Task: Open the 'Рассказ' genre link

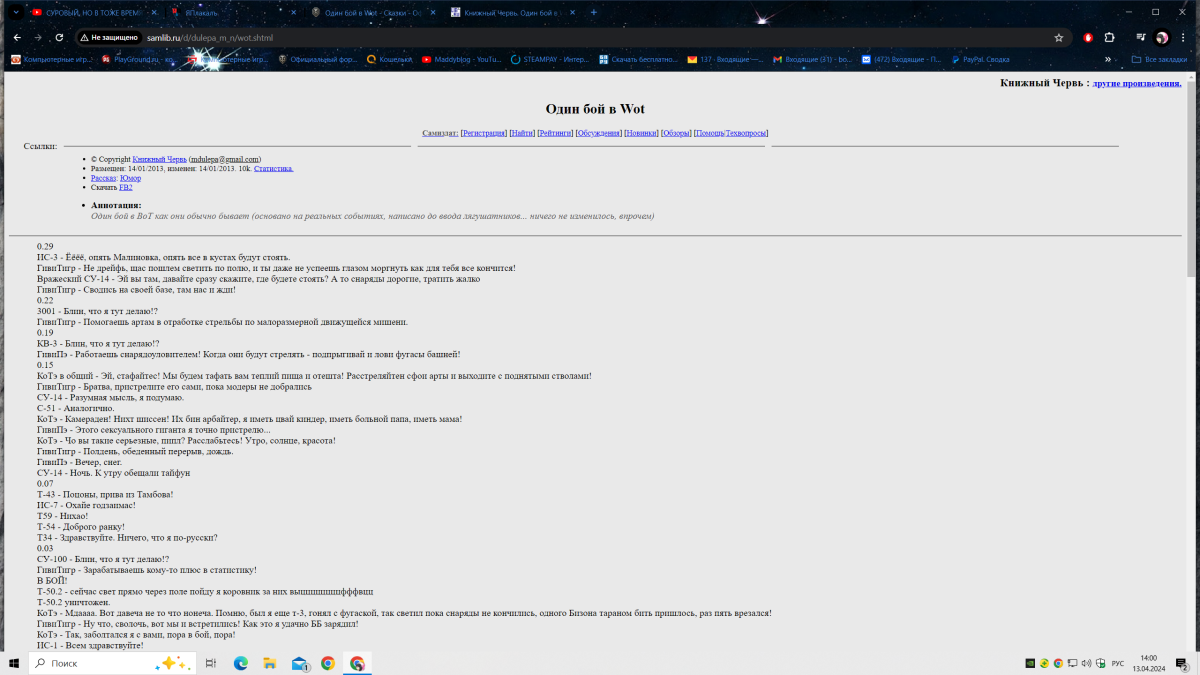Action: click(x=103, y=178)
